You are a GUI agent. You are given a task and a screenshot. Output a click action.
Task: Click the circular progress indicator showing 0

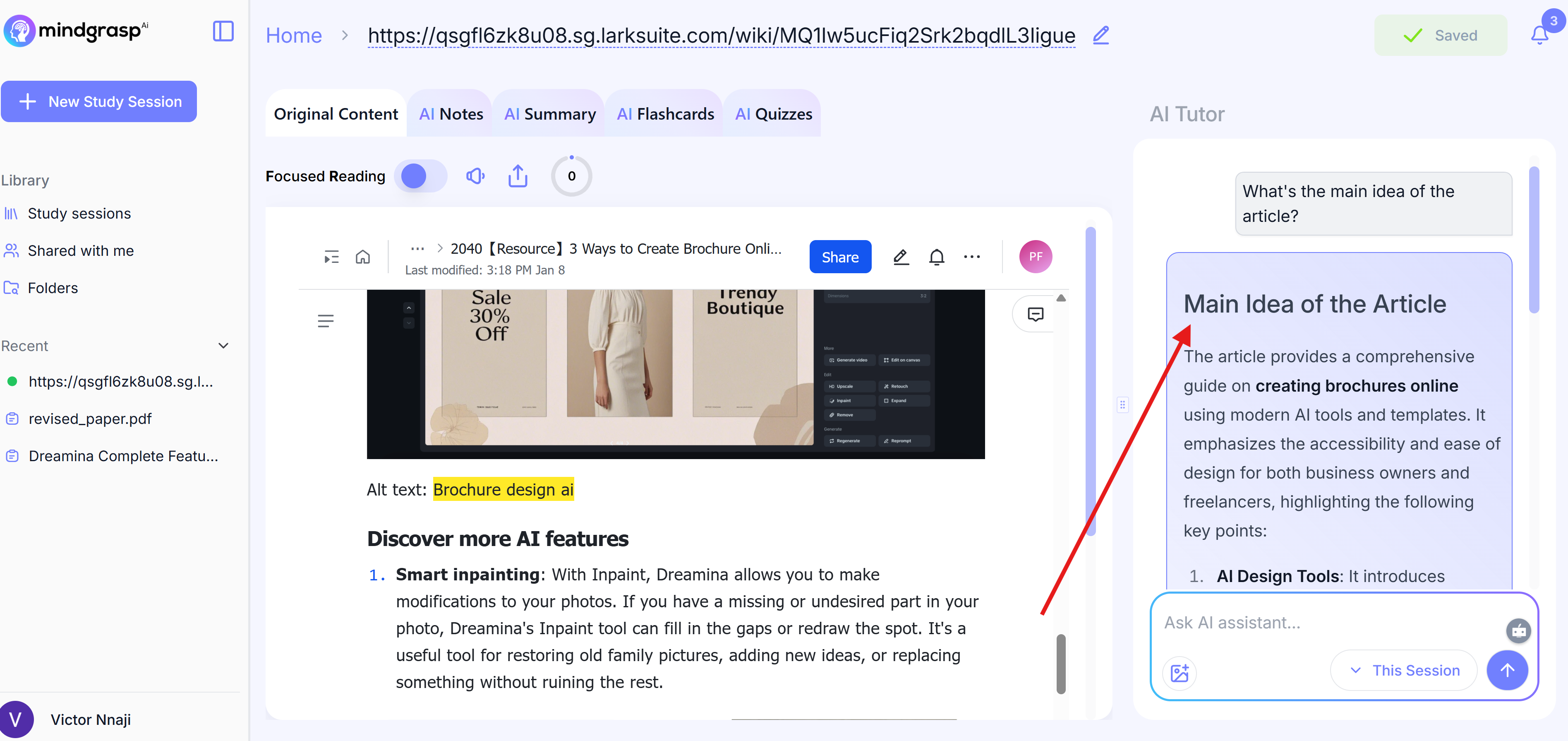[571, 176]
